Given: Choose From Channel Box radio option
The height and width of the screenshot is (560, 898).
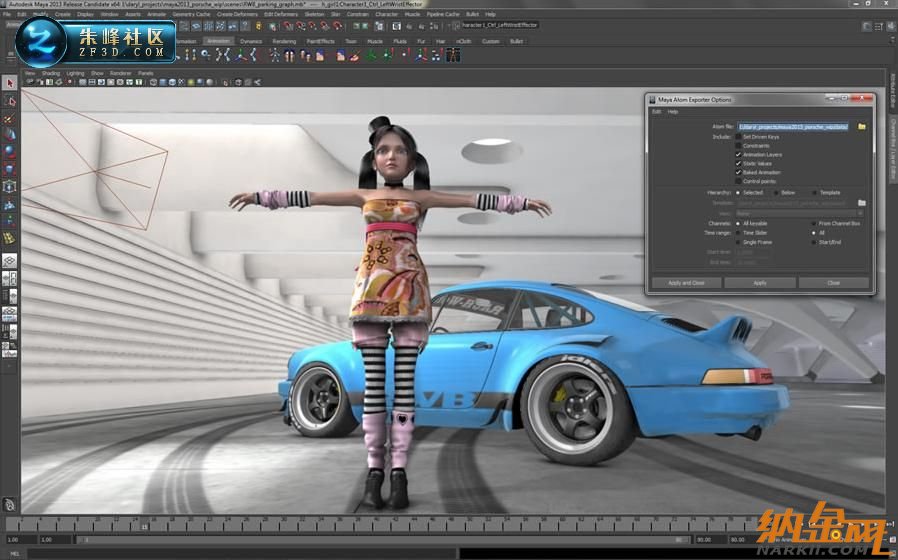Looking at the screenshot, I should pos(814,223).
